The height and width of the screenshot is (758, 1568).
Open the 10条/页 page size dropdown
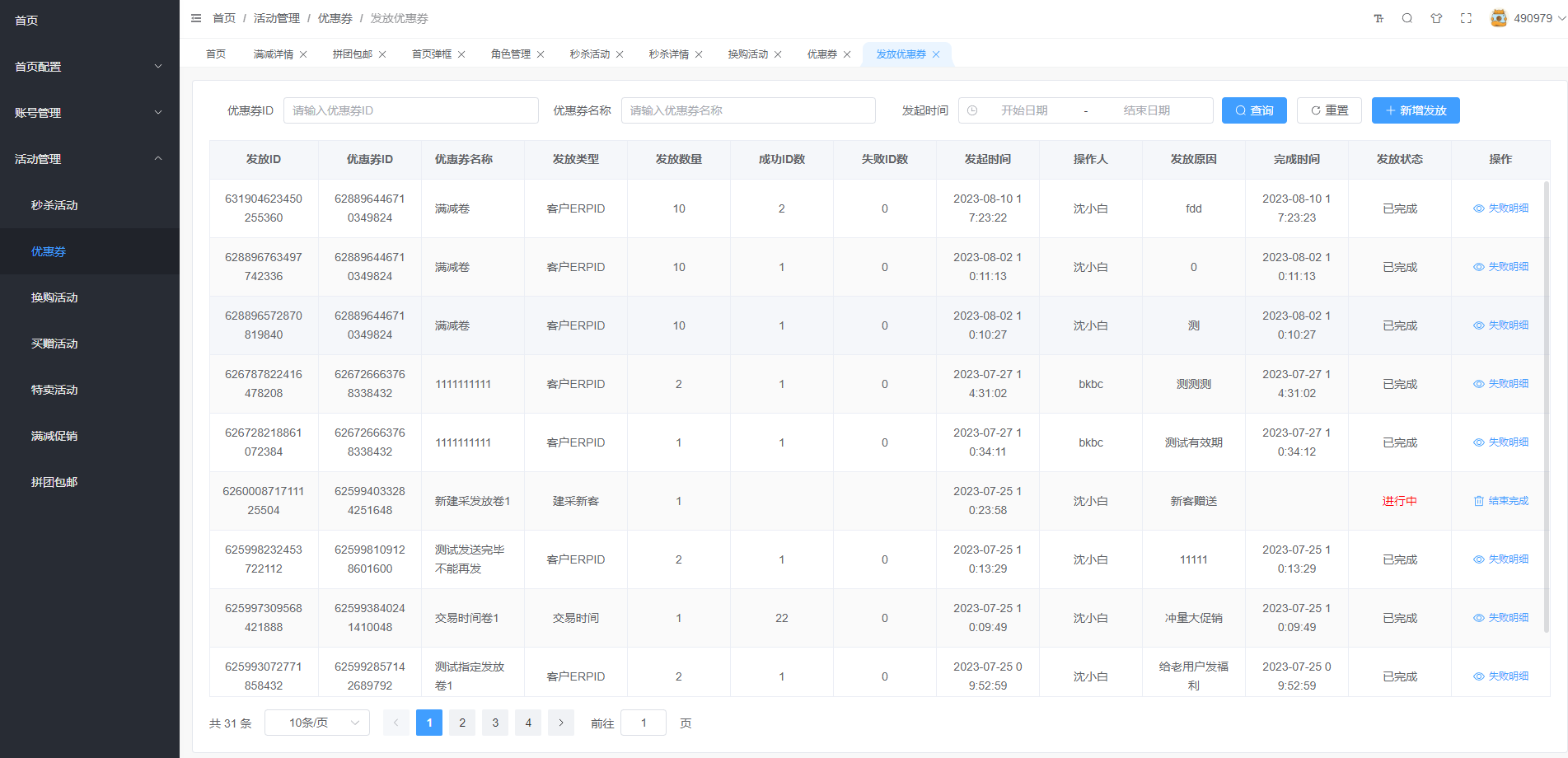tap(317, 723)
